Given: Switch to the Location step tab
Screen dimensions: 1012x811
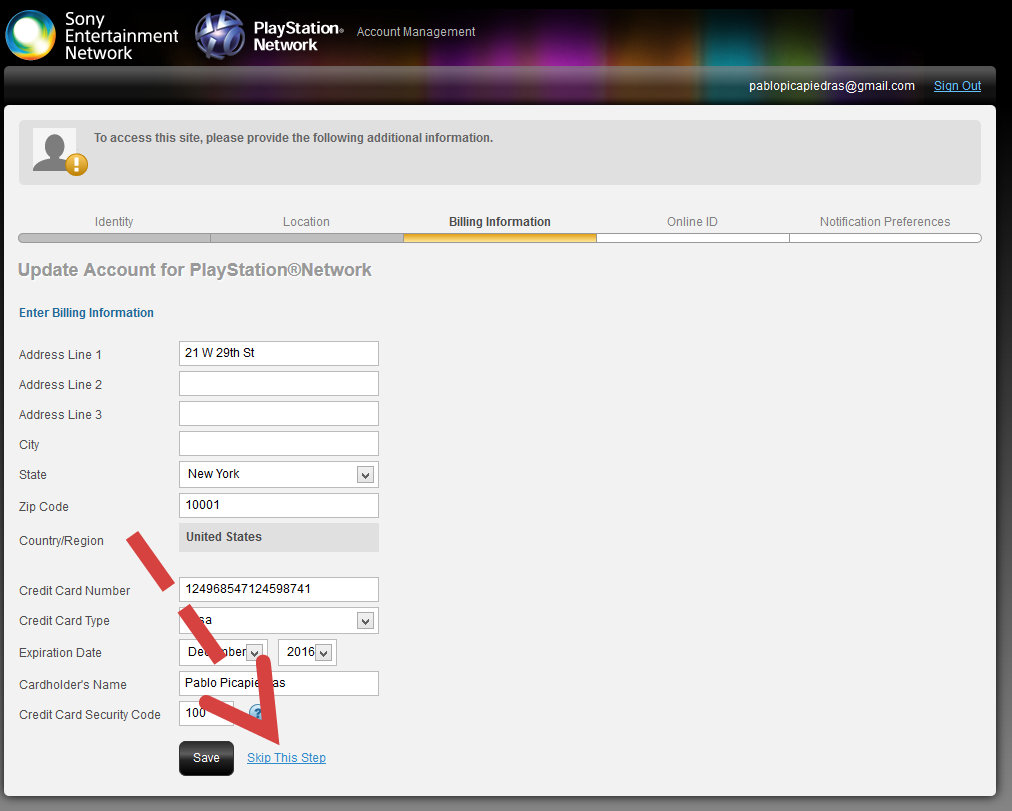Looking at the screenshot, I should pos(306,222).
